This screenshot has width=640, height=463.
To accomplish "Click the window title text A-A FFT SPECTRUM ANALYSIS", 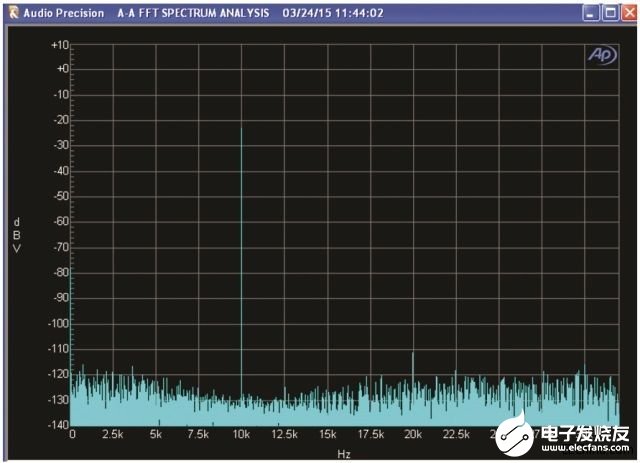I will point(193,13).
